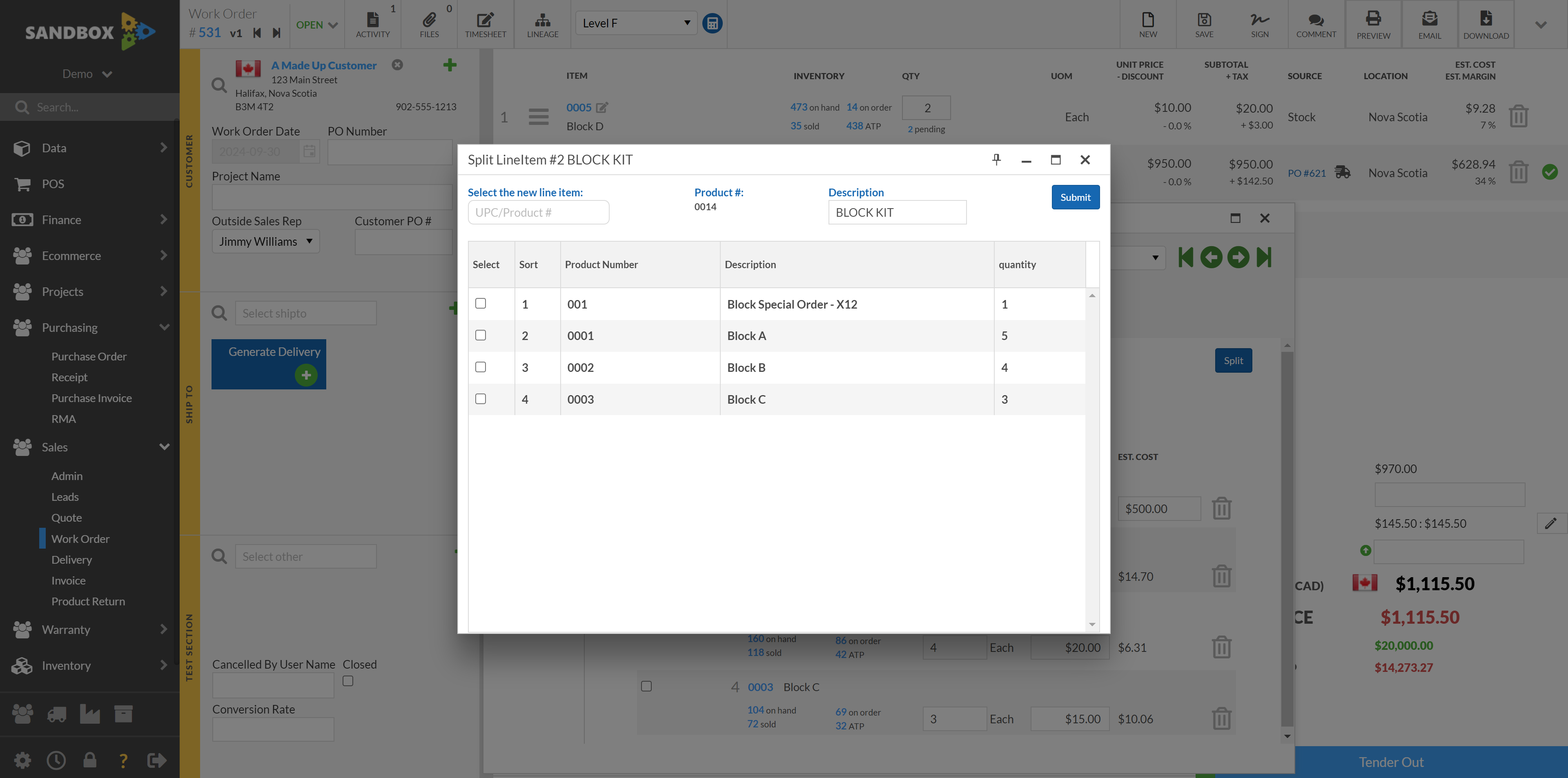Delete line item Block D via trash icon

pos(1518,116)
